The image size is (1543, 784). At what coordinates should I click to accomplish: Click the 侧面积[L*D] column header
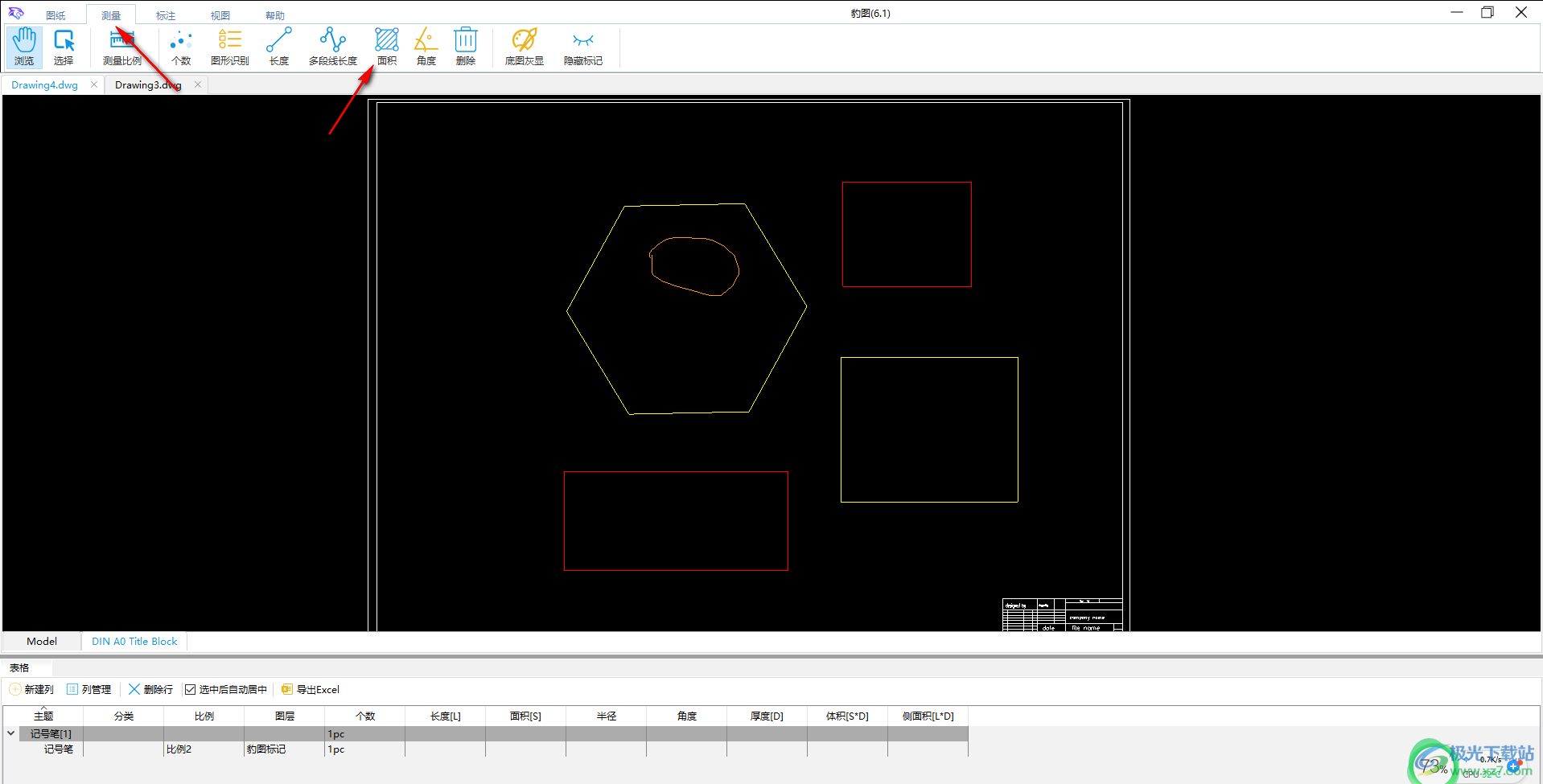928,716
